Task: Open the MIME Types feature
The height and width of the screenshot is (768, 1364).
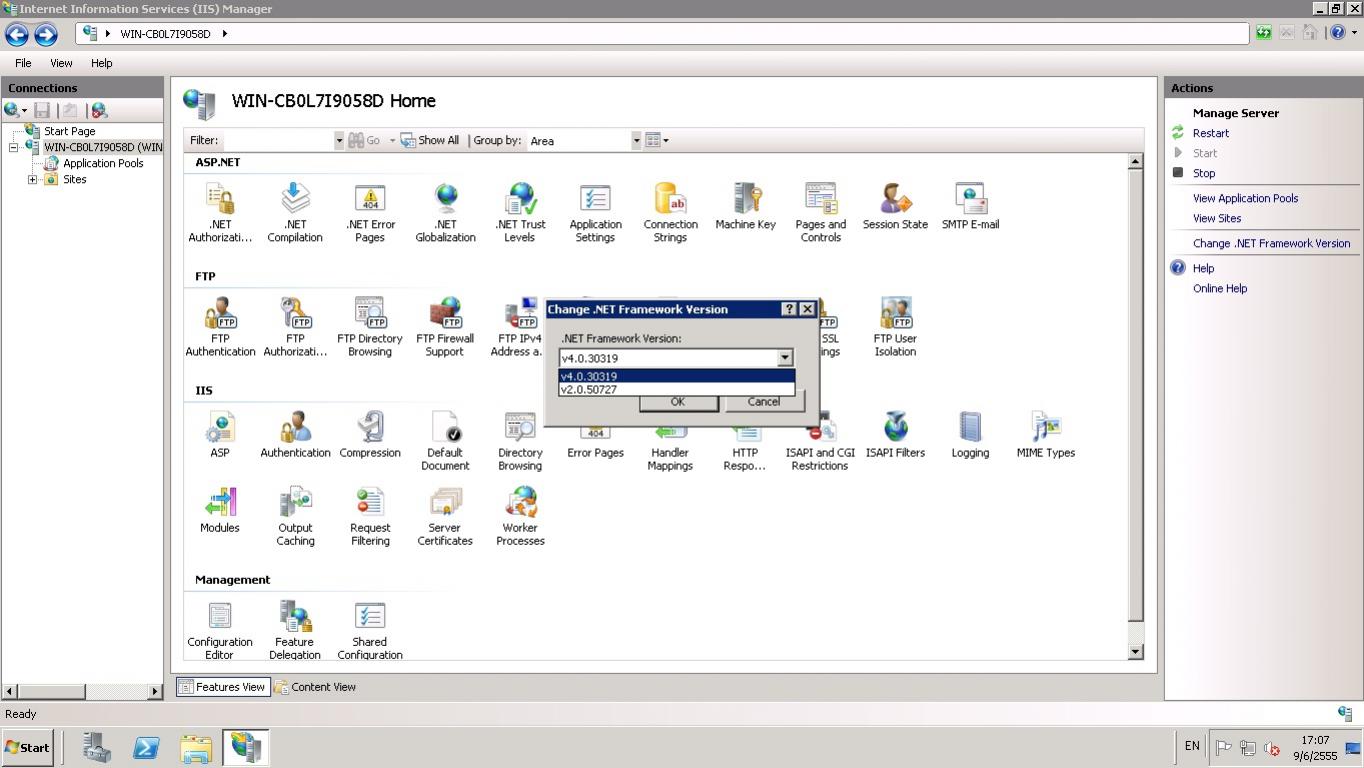Action: pyautogui.click(x=1045, y=437)
